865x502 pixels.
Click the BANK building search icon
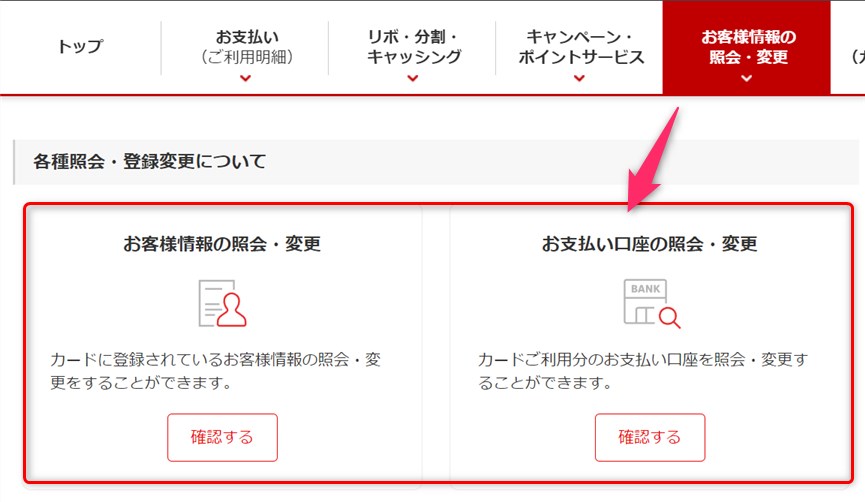pos(652,303)
